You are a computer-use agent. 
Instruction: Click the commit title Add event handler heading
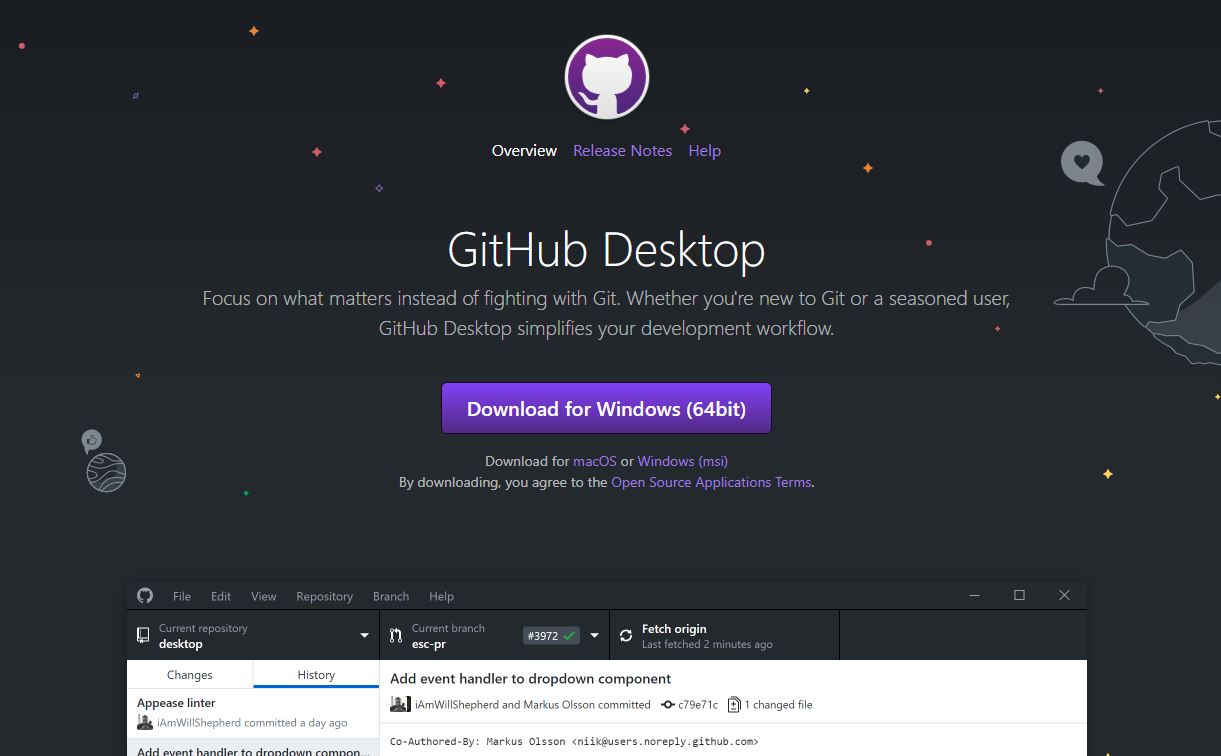point(530,678)
